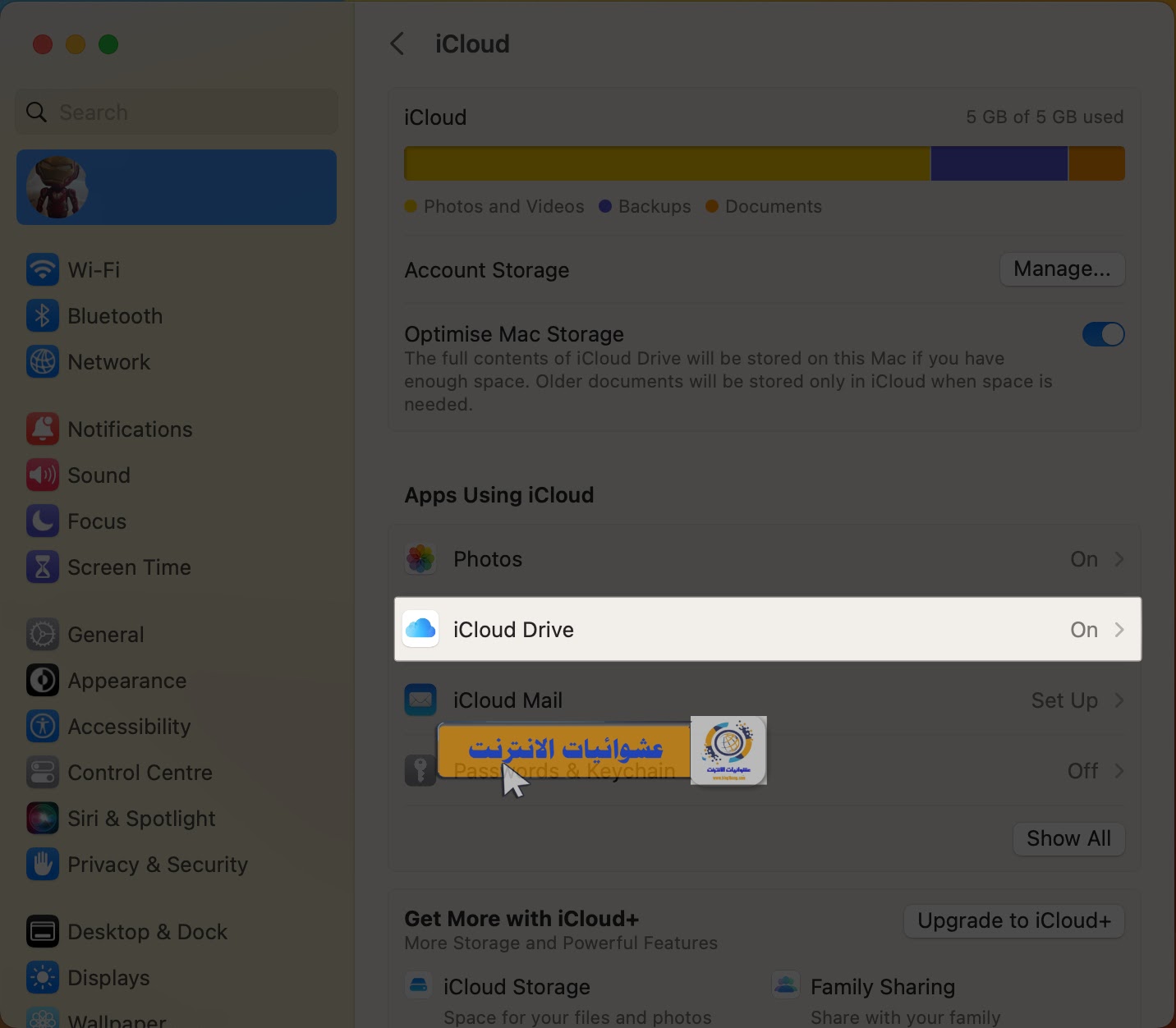Click the blue Backups storage segment
The height and width of the screenshot is (1028, 1176).
click(x=999, y=163)
